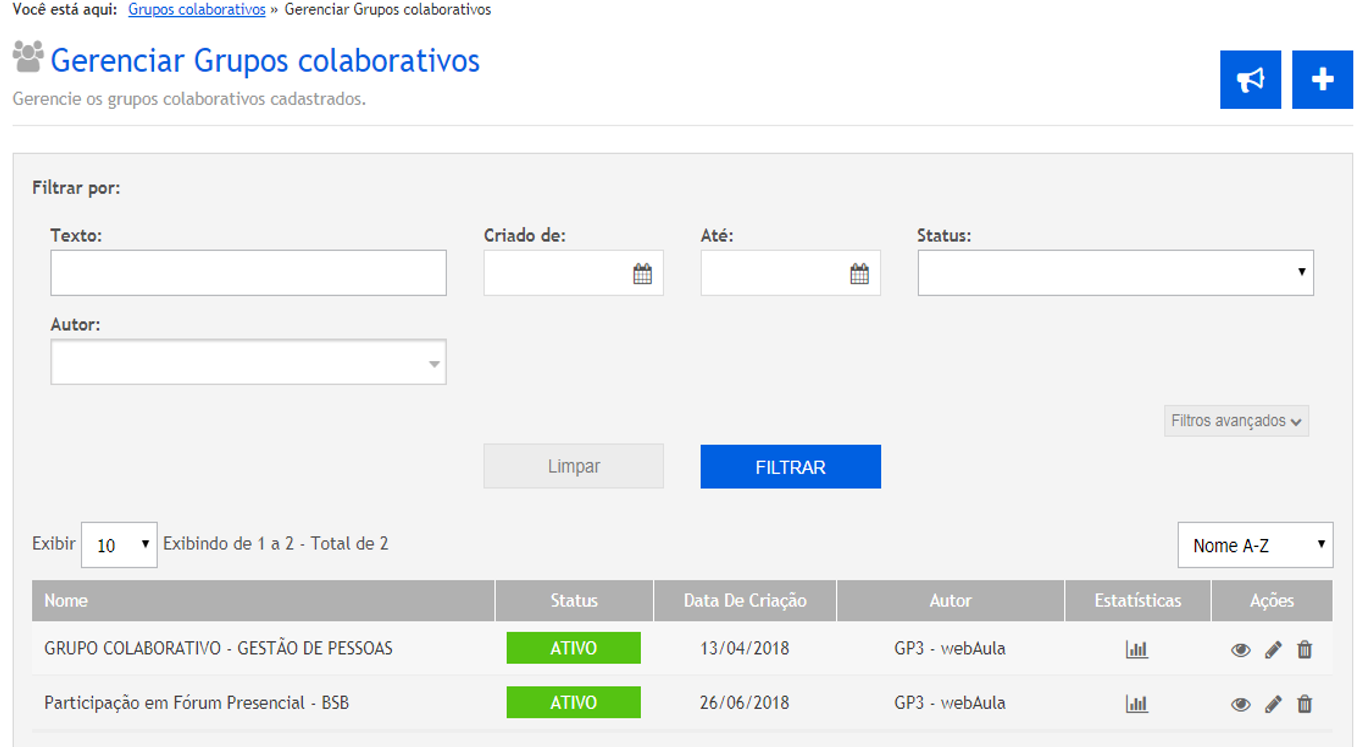Image resolution: width=1362 pixels, height=747 pixels.
Task: Delete GRUPO COLABORATIVO - GESTÃO DE PESSOAS
Action: click(x=1304, y=650)
